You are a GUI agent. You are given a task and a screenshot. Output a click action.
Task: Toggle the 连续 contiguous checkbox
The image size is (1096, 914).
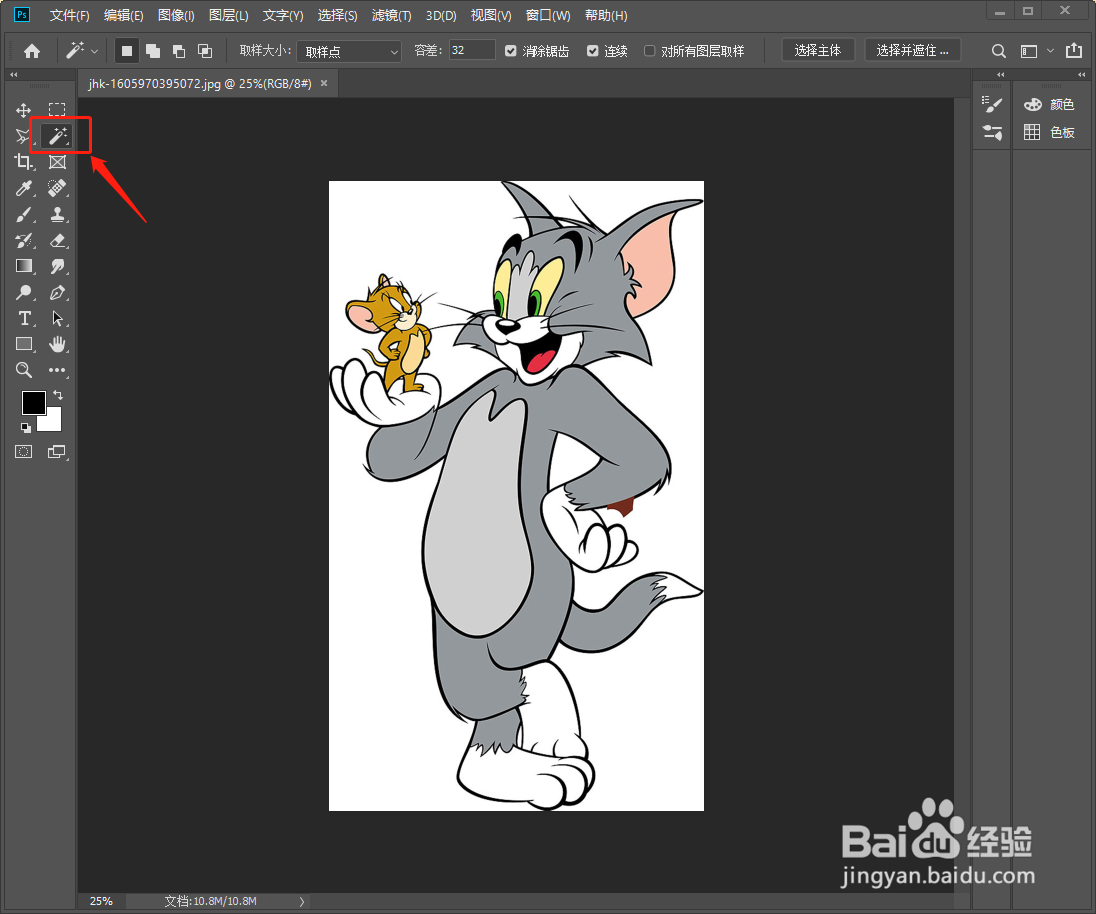point(593,51)
